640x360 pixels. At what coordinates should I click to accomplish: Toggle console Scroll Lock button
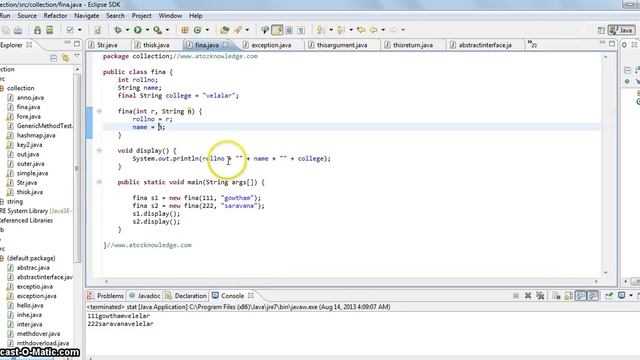(x=568, y=296)
